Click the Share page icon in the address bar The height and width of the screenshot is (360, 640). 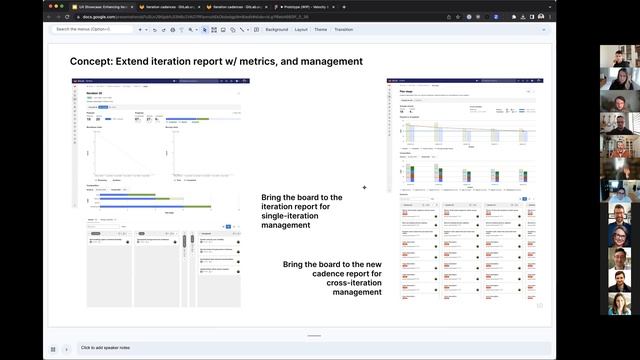(x=449, y=17)
